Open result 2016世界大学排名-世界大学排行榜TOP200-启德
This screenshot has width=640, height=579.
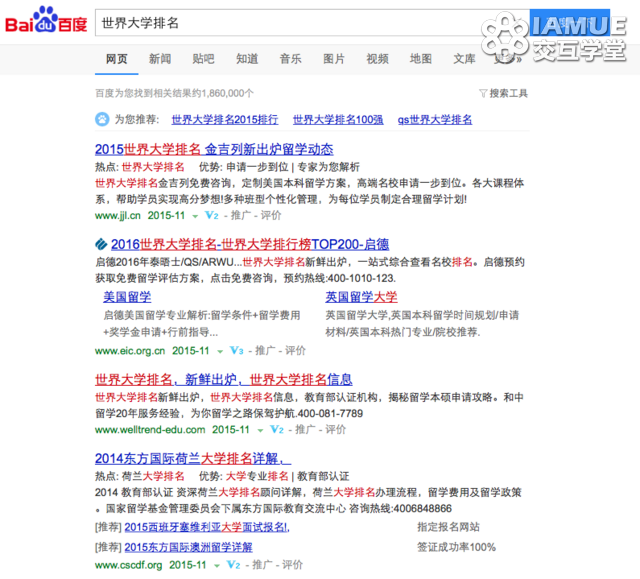(x=250, y=244)
